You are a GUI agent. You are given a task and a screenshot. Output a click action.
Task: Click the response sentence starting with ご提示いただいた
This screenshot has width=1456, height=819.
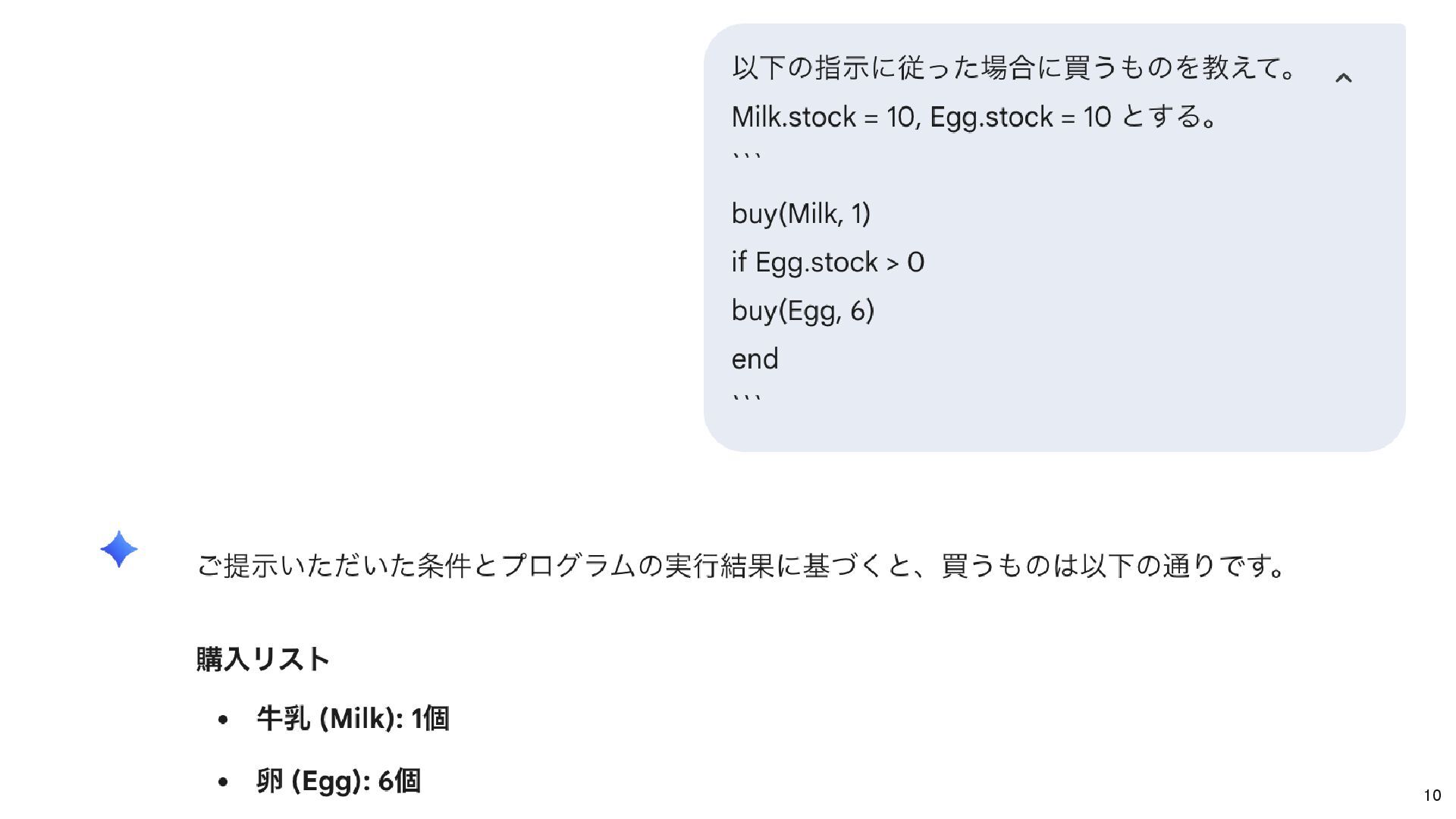(x=741, y=566)
